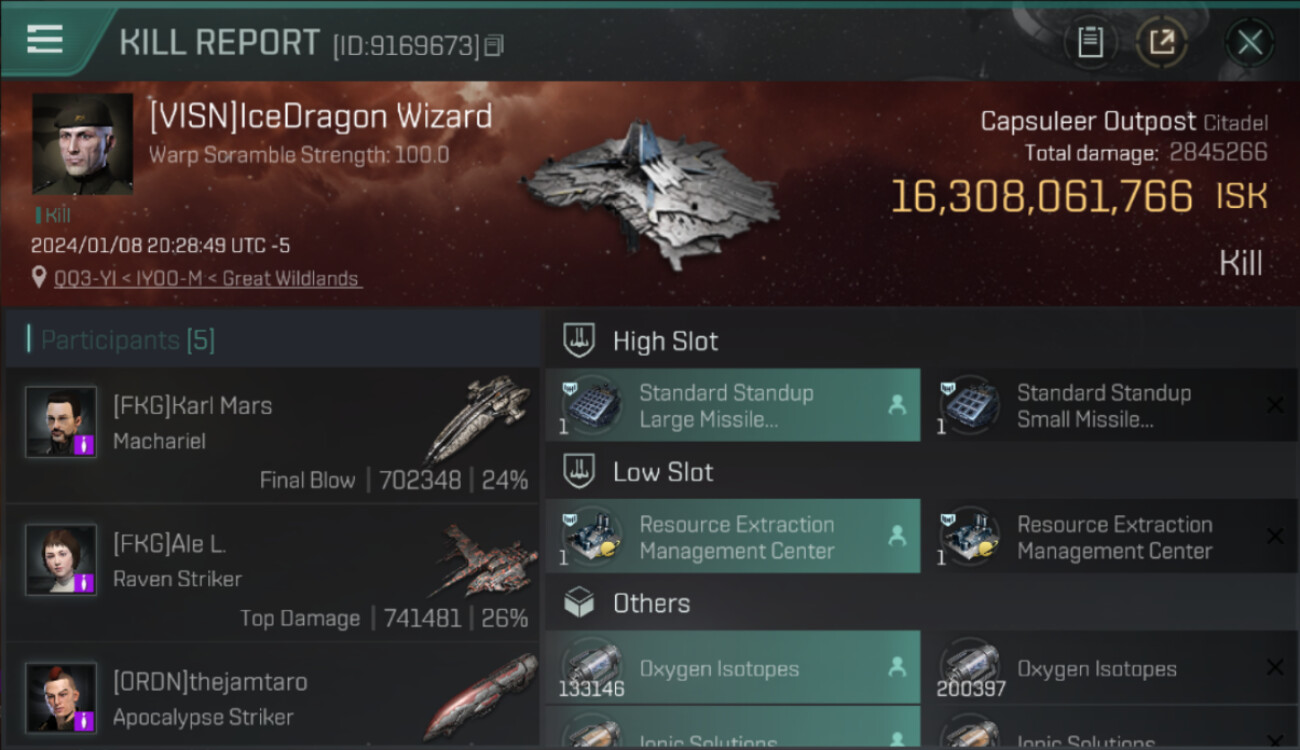Click the Machariel ship image
The image size is (1300, 750).
[479, 418]
